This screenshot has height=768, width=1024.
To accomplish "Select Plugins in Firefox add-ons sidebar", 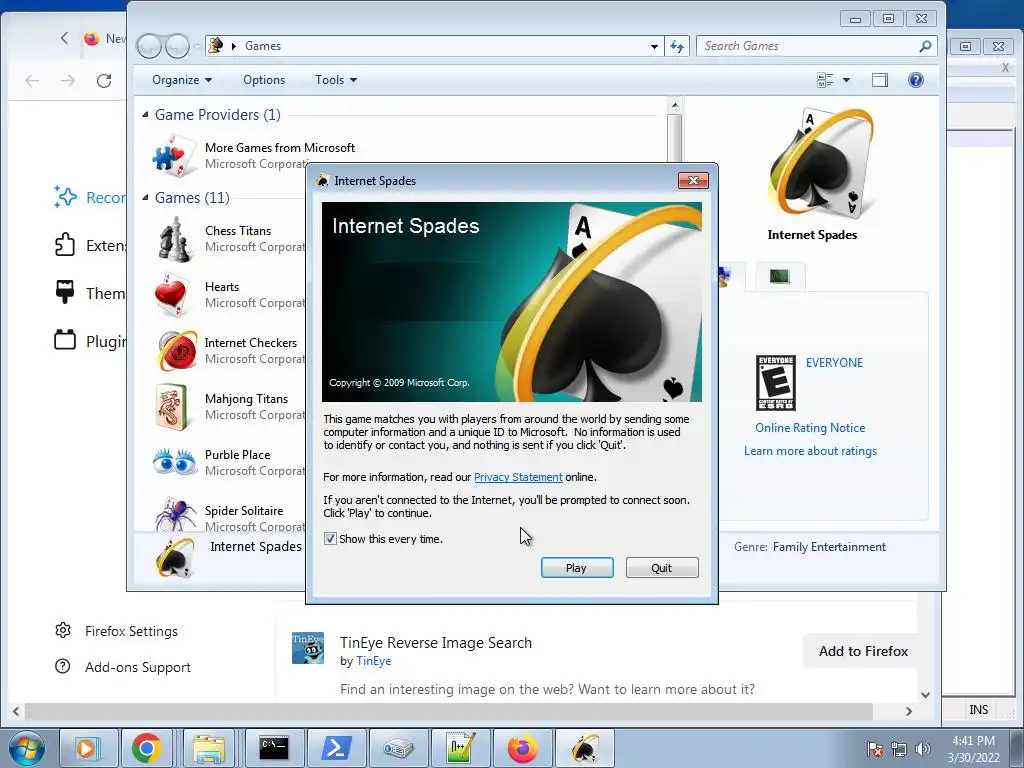I will (x=90, y=341).
